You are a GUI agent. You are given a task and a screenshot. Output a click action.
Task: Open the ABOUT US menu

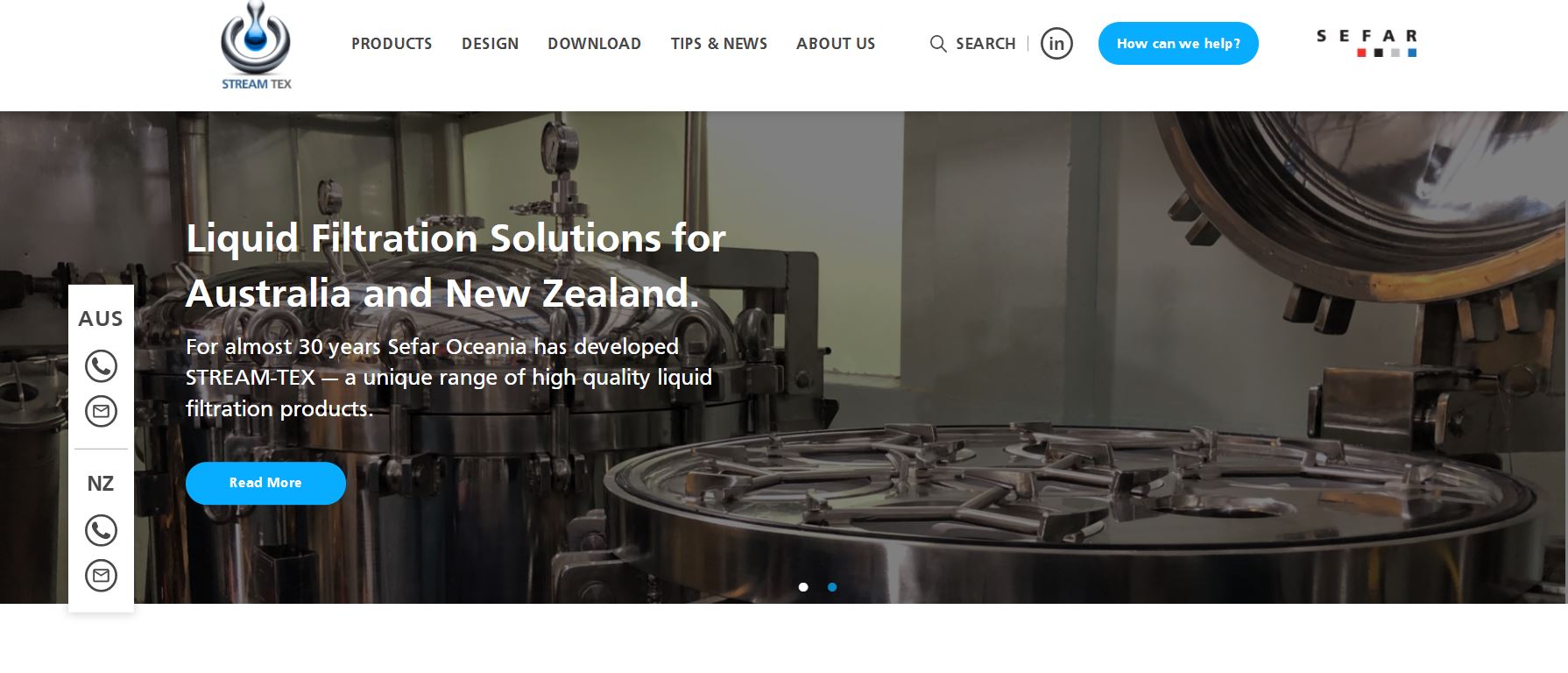pos(836,44)
